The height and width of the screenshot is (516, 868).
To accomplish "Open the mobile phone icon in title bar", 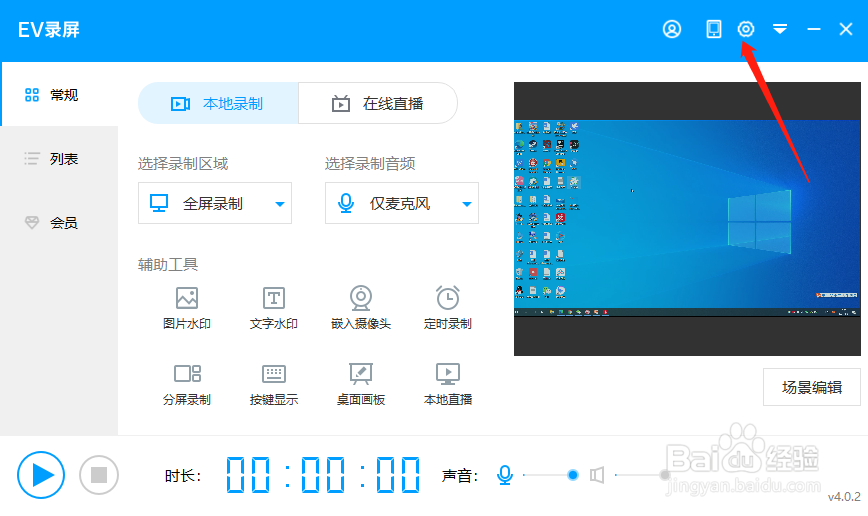I will (714, 29).
